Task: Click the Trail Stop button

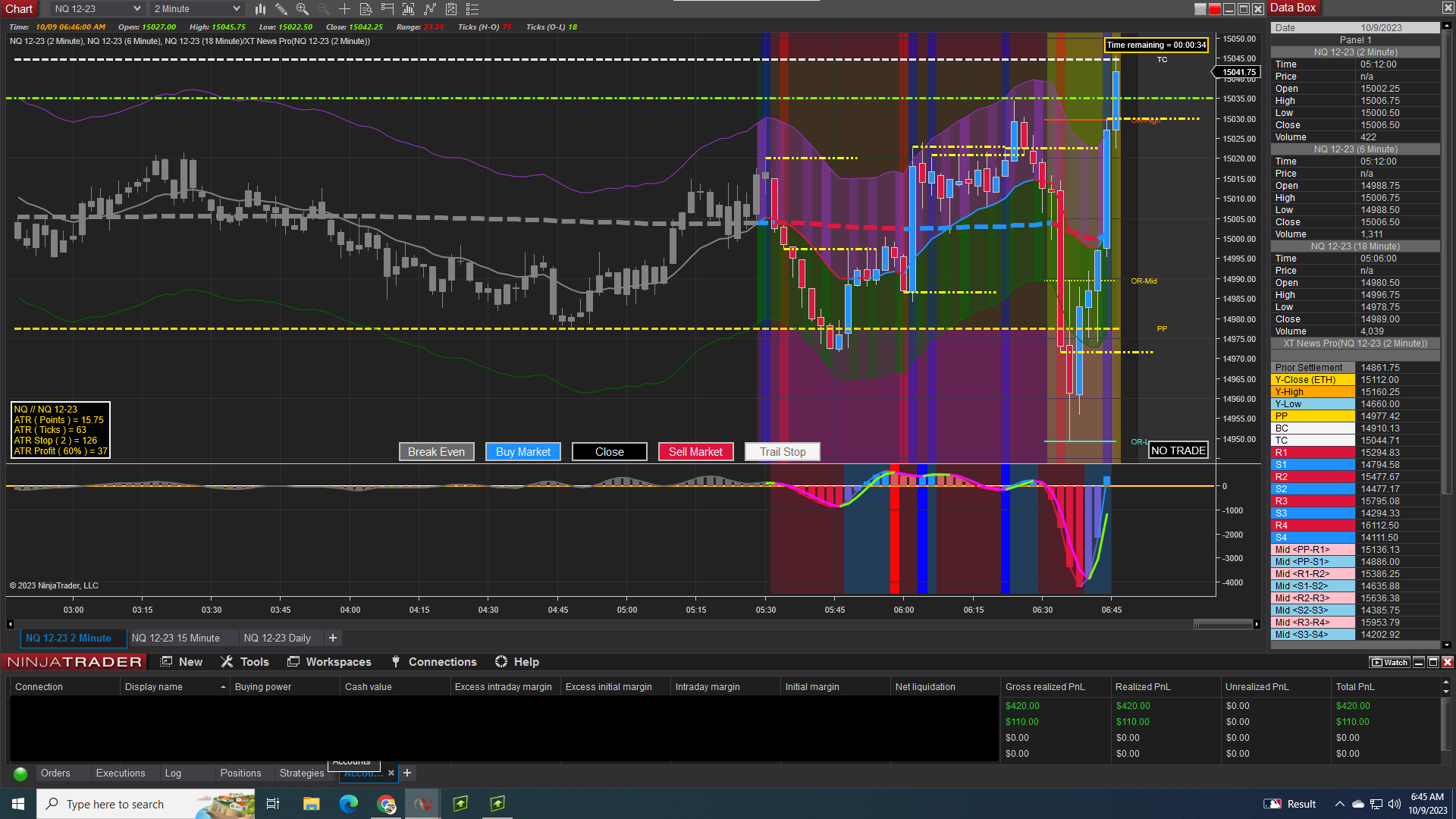Action: click(x=783, y=452)
